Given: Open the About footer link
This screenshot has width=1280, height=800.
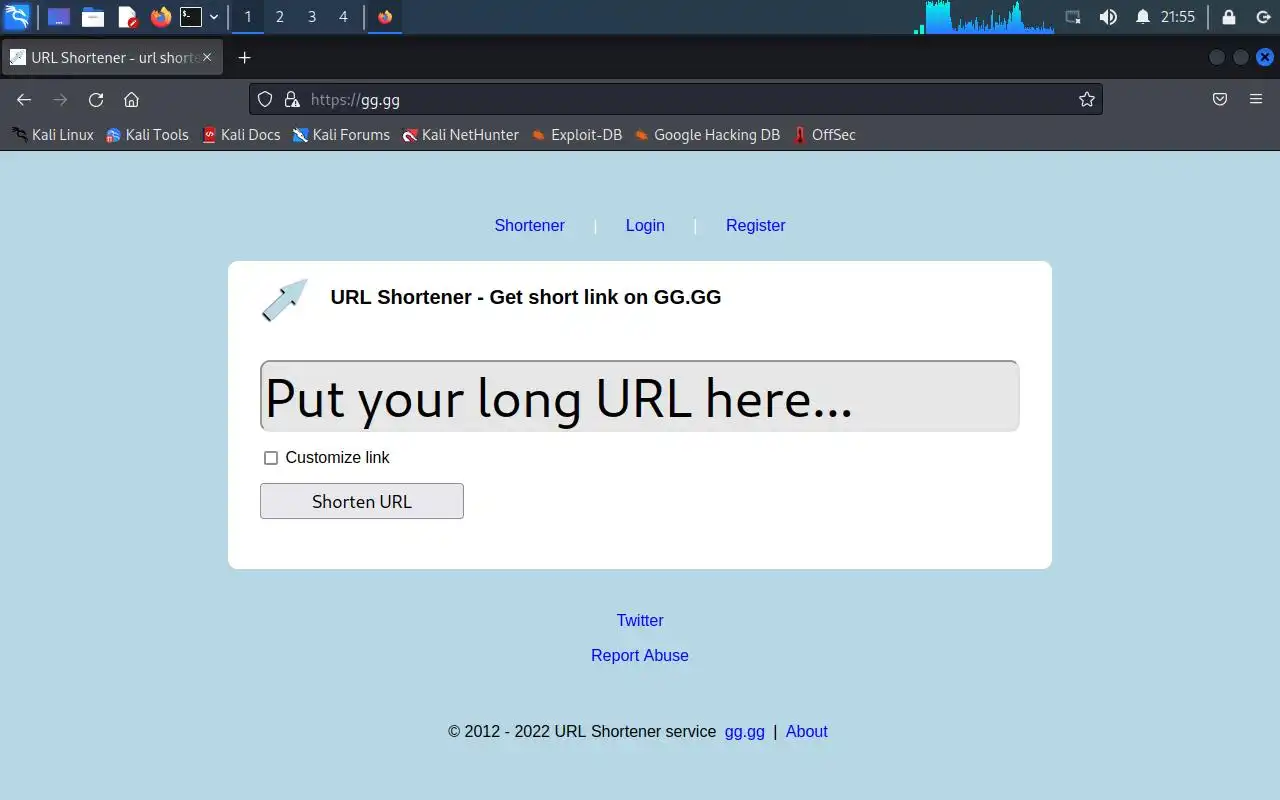Looking at the screenshot, I should 806,732.
